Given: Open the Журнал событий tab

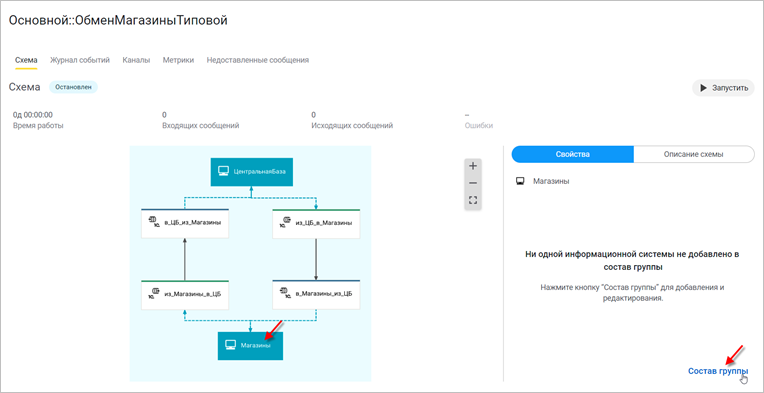Looking at the screenshot, I should (x=80, y=60).
